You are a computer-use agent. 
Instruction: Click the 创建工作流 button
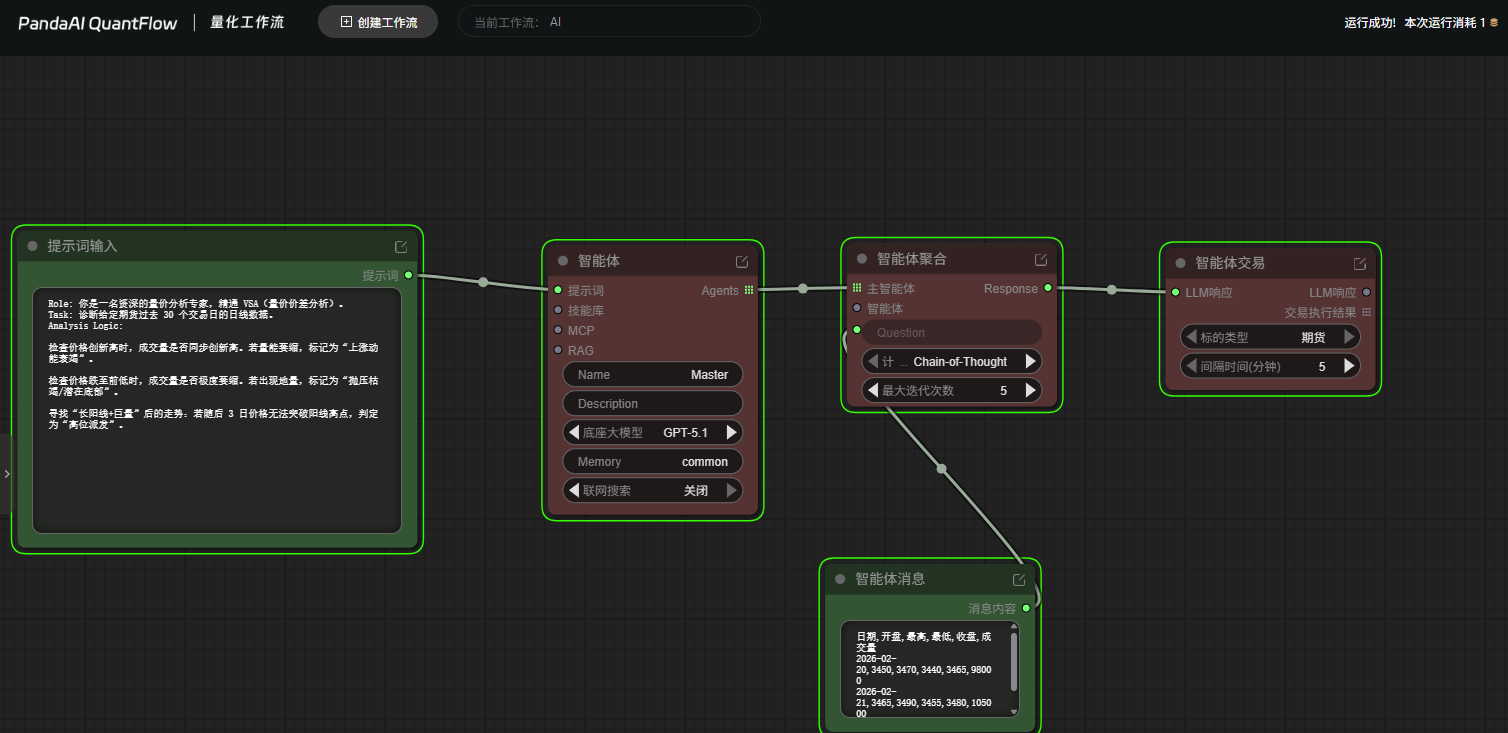[x=378, y=22]
